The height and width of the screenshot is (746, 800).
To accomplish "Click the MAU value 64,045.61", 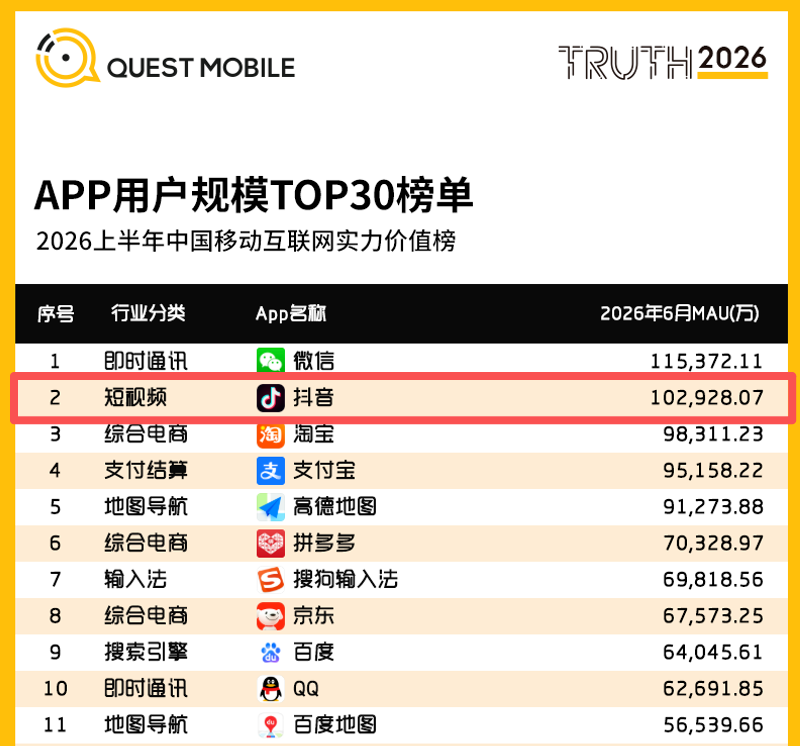I will point(713,652).
